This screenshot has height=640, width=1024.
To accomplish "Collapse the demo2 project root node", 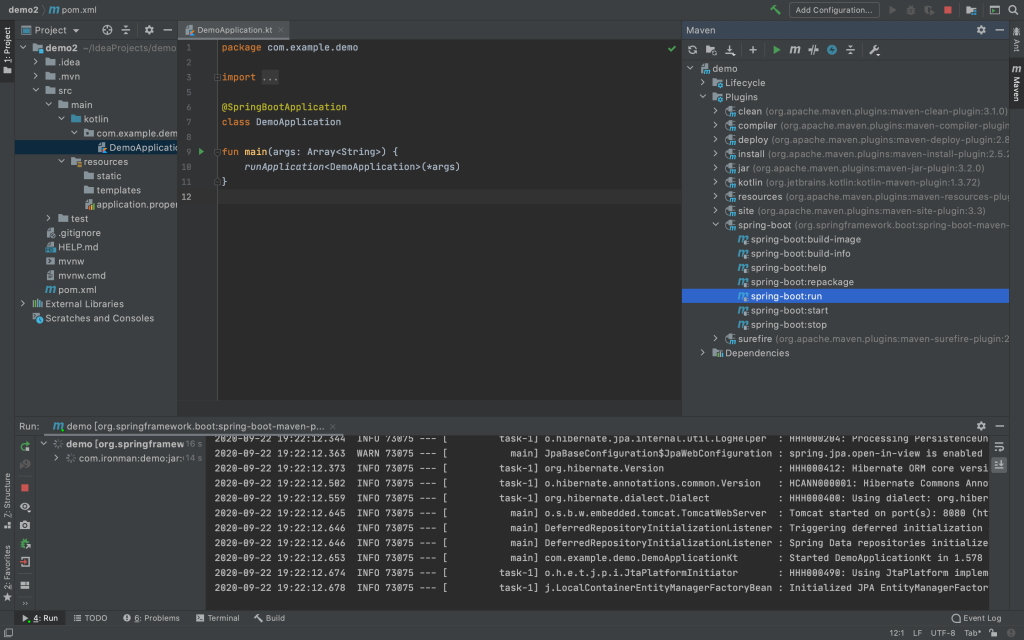I will [x=24, y=48].
